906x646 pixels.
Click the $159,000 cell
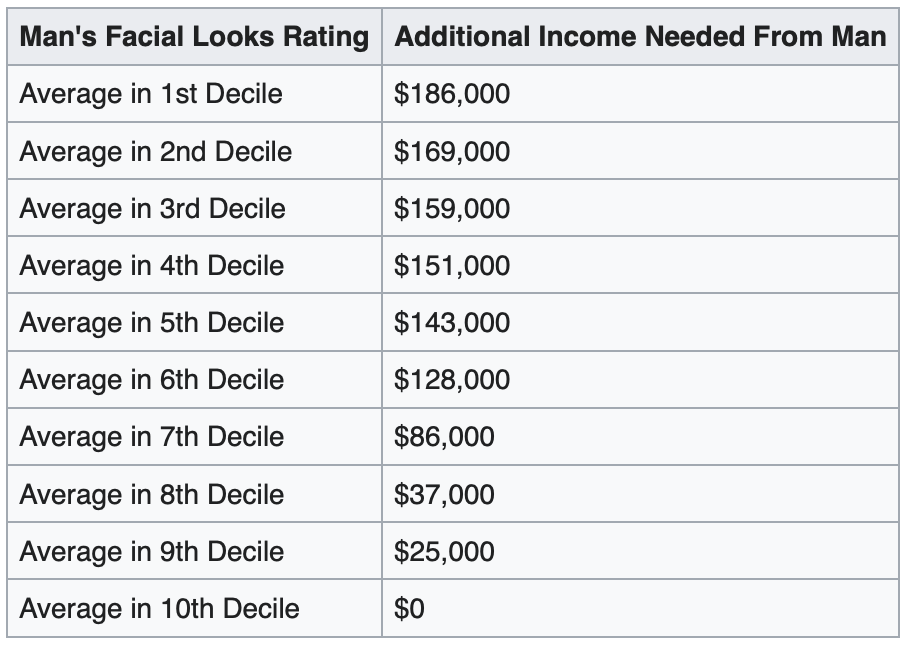click(x=452, y=209)
